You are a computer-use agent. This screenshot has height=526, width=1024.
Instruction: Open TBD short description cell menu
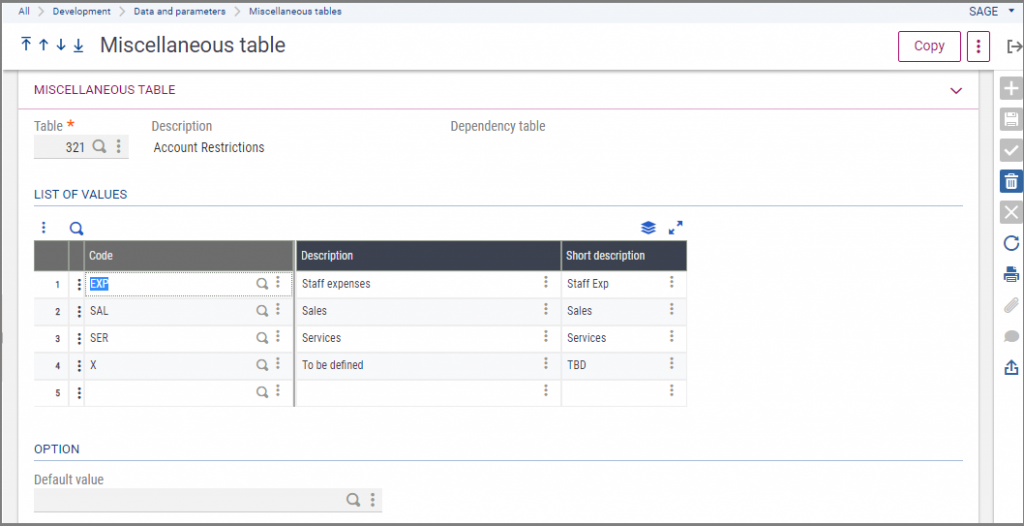[671, 363]
